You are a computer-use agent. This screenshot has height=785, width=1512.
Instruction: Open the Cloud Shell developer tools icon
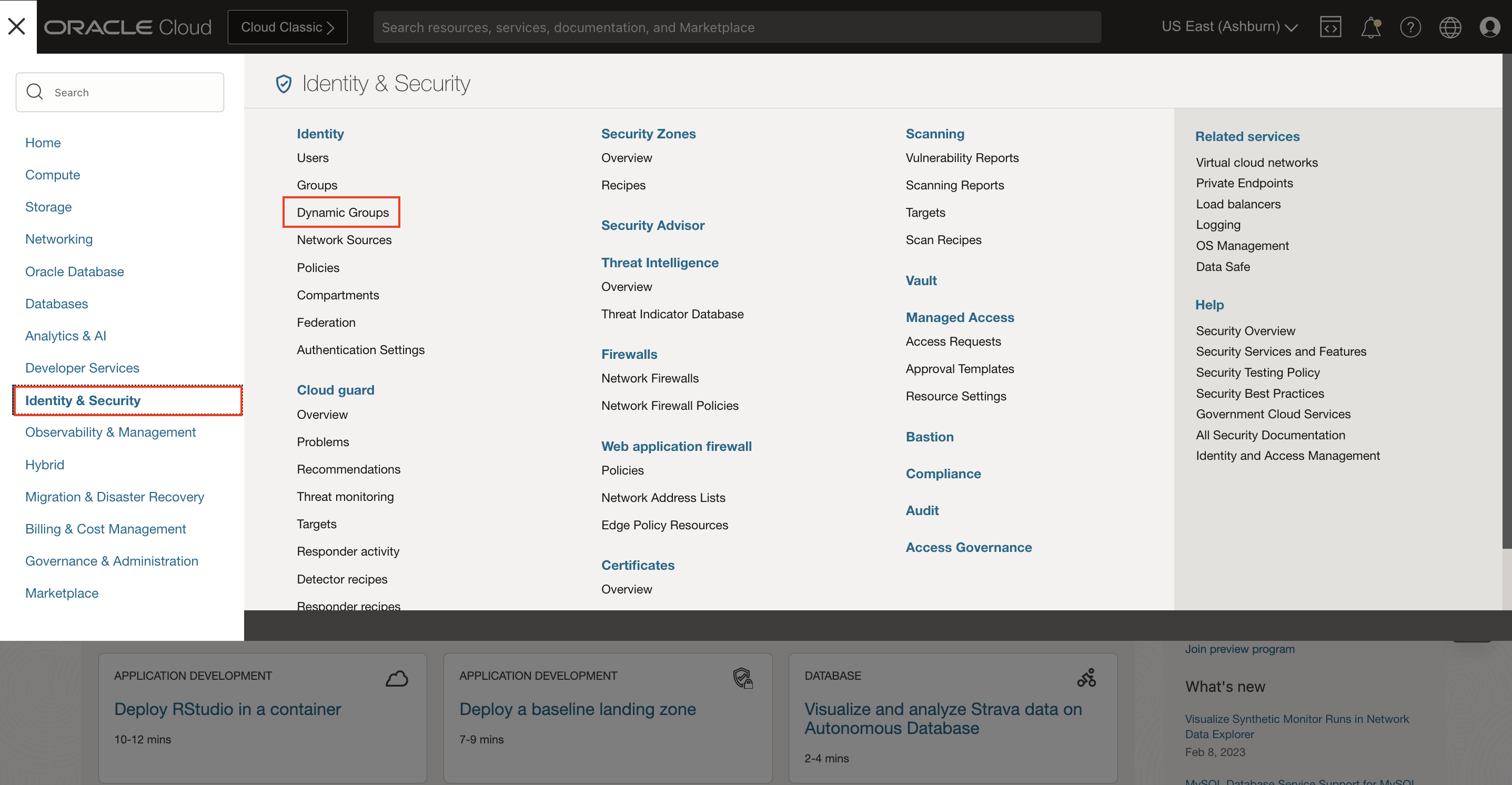click(x=1330, y=27)
